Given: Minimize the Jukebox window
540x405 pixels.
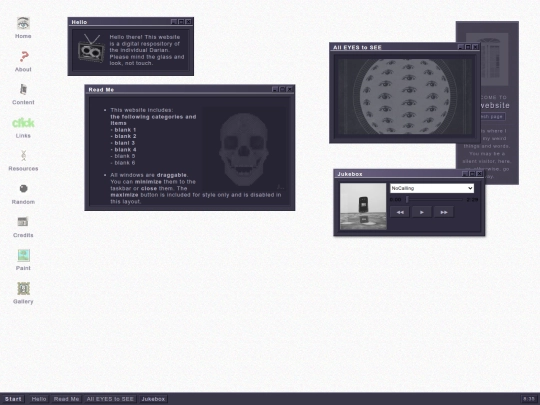Looking at the screenshot, I should pyautogui.click(x=465, y=174).
